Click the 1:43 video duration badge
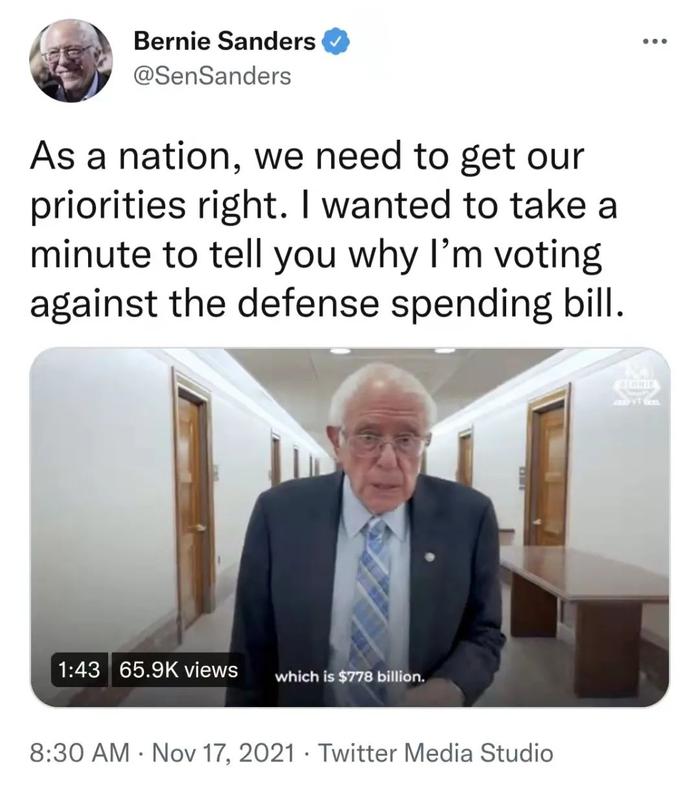The height and width of the screenshot is (794, 700). click(79, 670)
